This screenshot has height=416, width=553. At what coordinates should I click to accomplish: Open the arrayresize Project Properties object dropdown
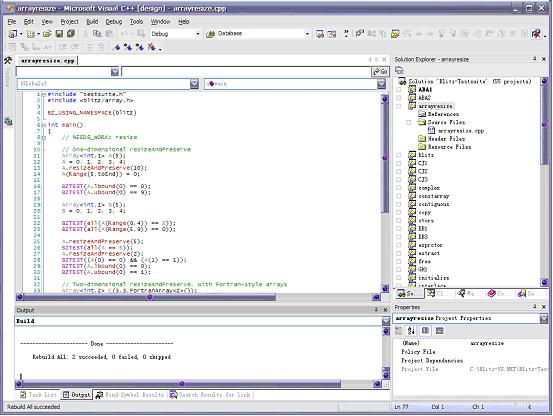point(543,318)
